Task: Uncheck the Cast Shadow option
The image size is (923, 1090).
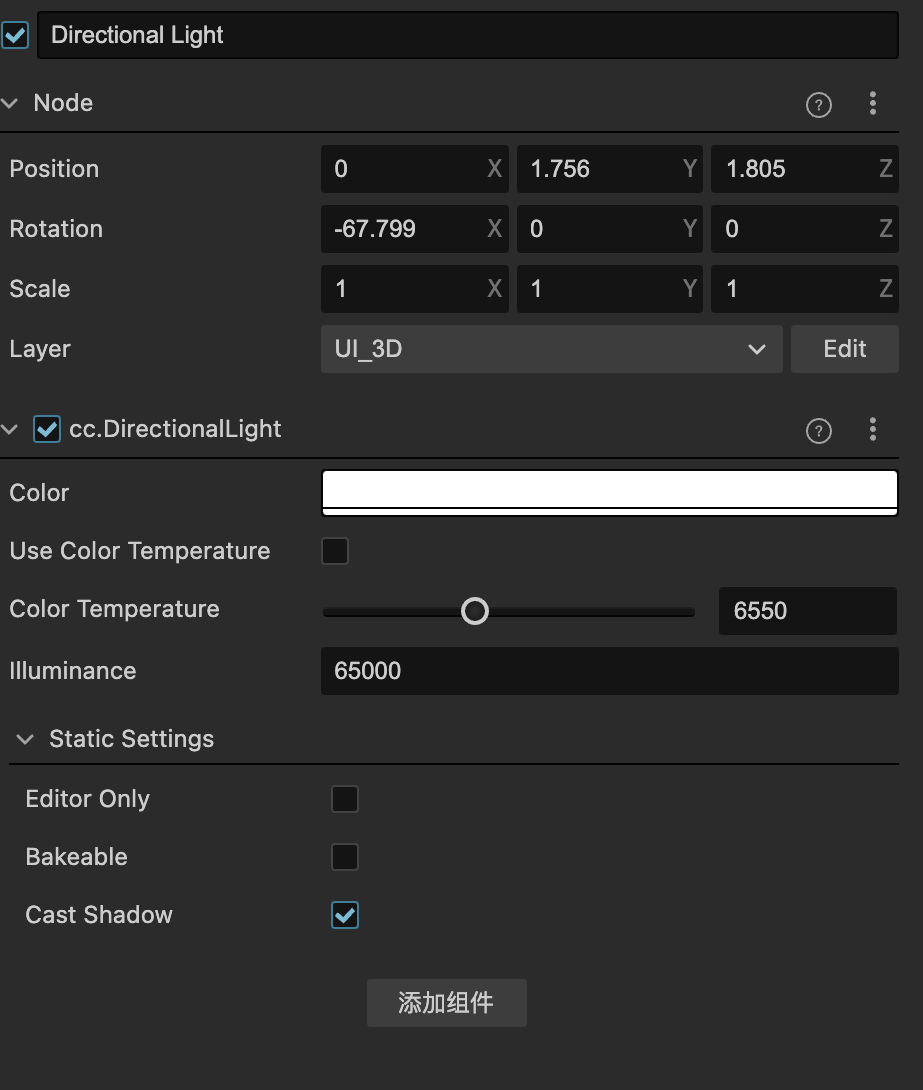Action: (345, 915)
